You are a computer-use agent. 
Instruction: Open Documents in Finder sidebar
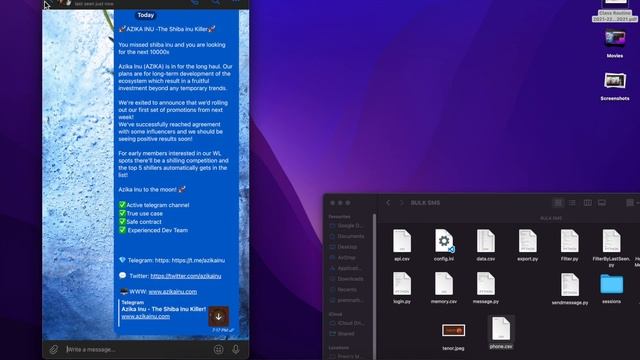(347, 236)
